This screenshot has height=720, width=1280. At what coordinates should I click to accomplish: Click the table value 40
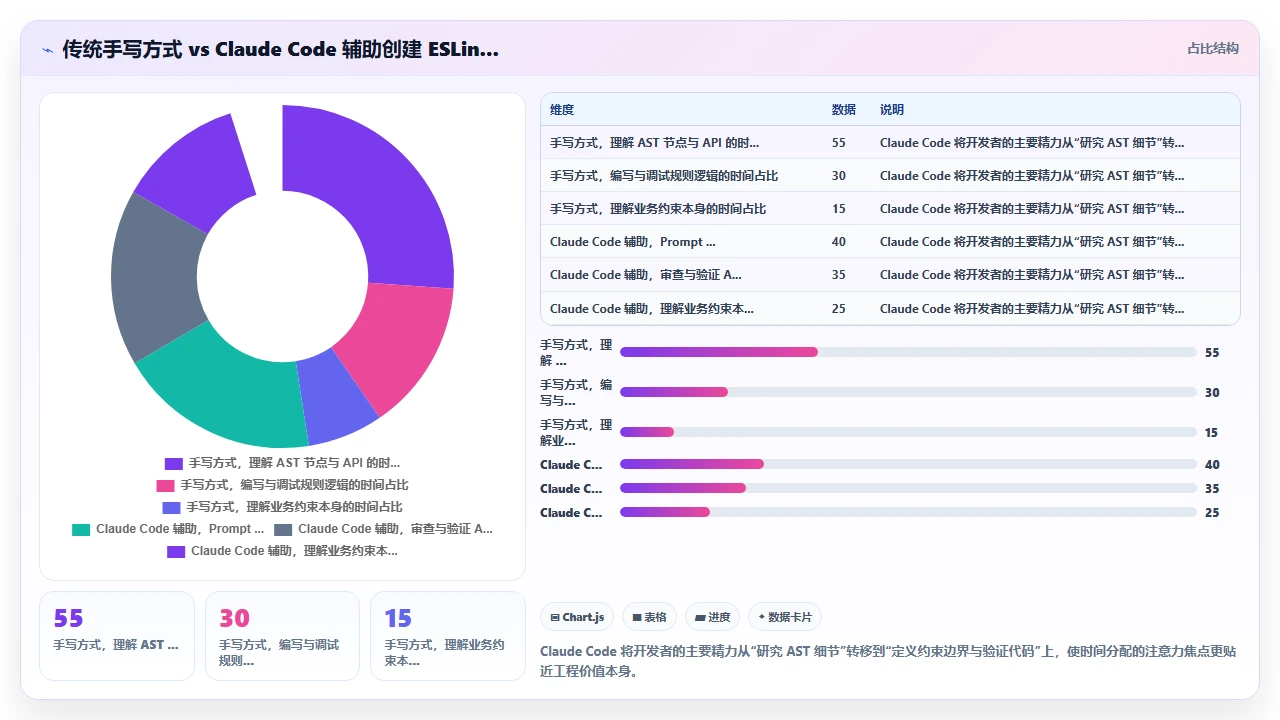click(839, 242)
